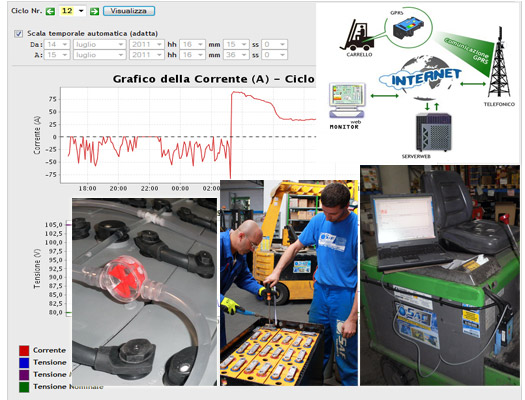Open the A hour dropdown showing 16
The width and height of the screenshot is (525, 400).
[x=192, y=55]
